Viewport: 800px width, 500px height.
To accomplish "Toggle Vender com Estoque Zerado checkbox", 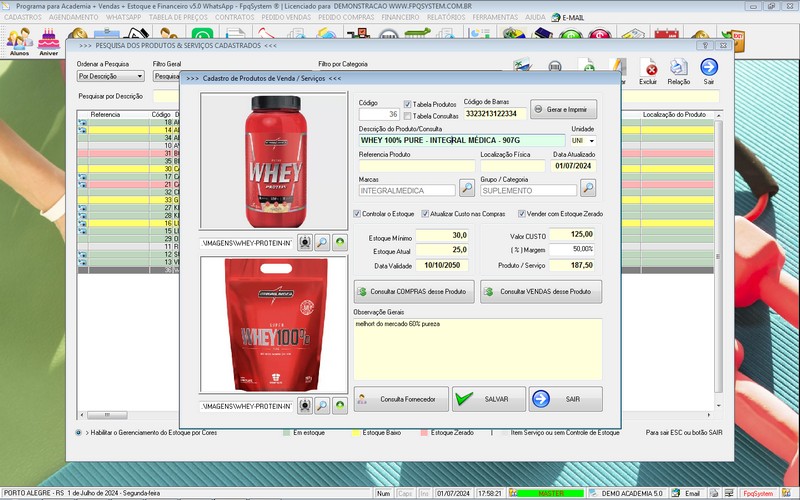I will click(521, 214).
